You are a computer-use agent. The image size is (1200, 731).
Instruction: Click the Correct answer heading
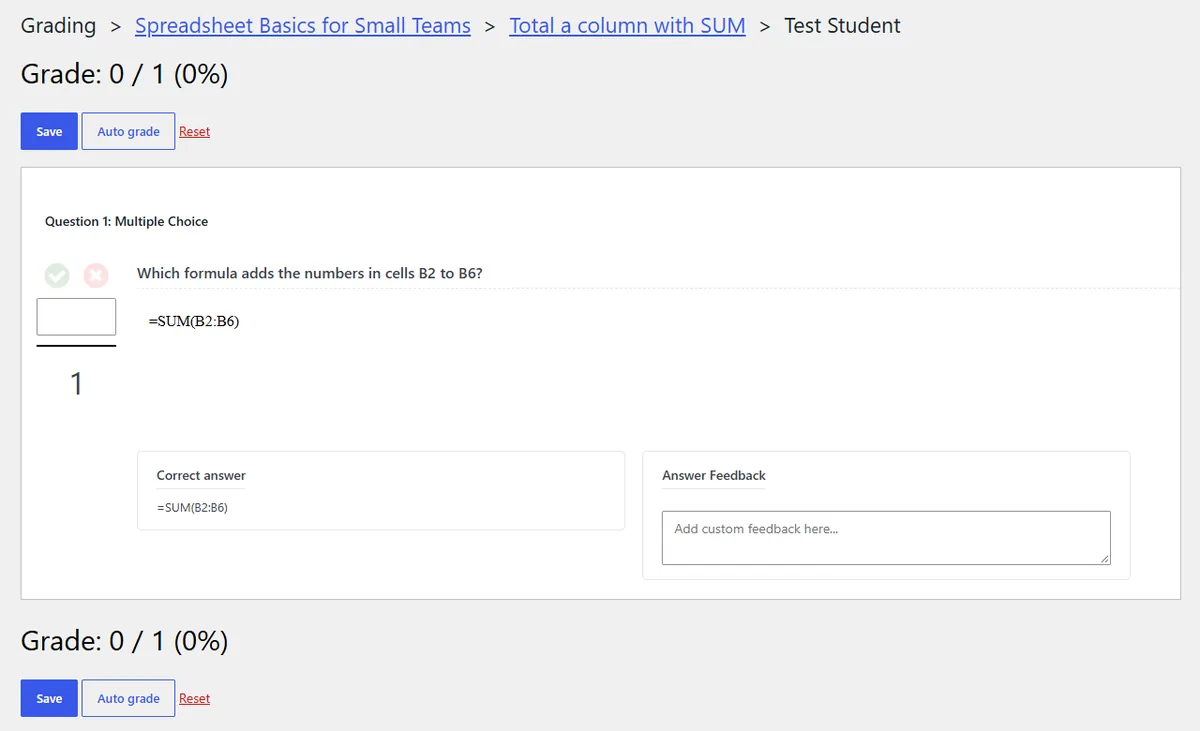coord(201,475)
